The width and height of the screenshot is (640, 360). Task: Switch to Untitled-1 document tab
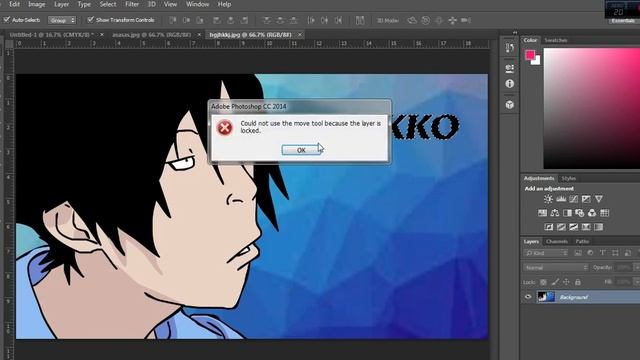[x=51, y=35]
